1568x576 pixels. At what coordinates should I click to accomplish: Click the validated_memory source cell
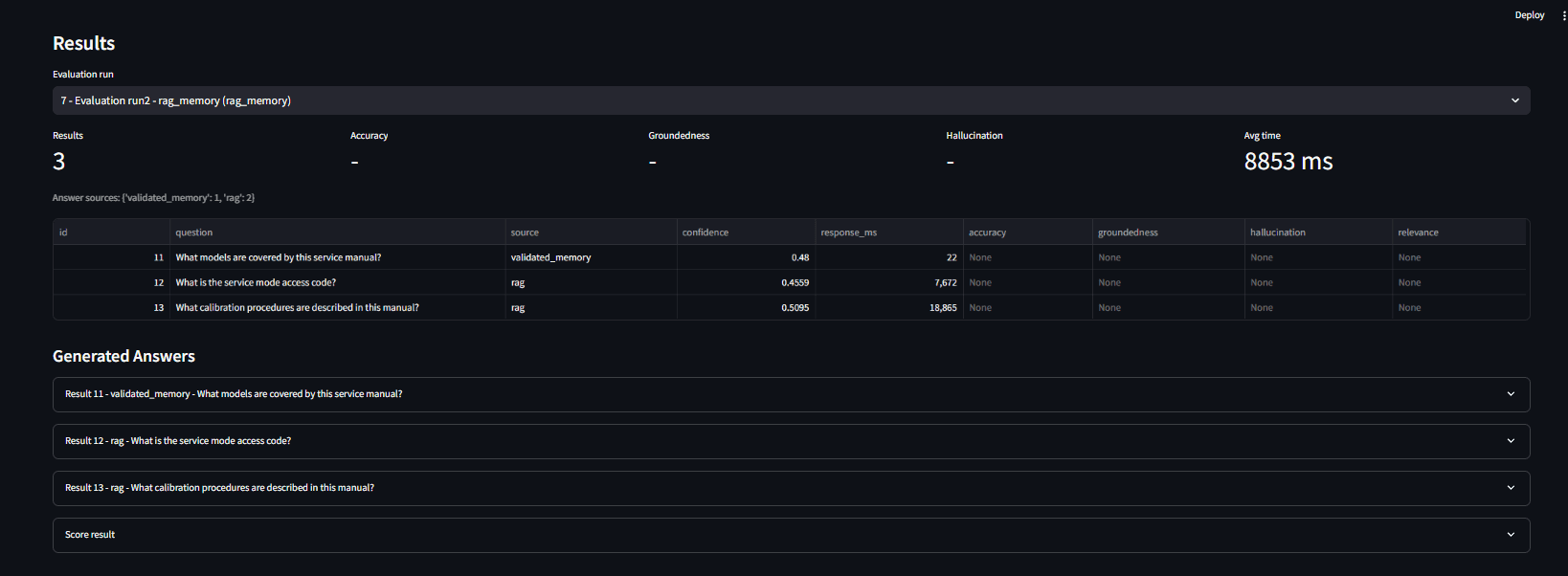click(x=591, y=257)
